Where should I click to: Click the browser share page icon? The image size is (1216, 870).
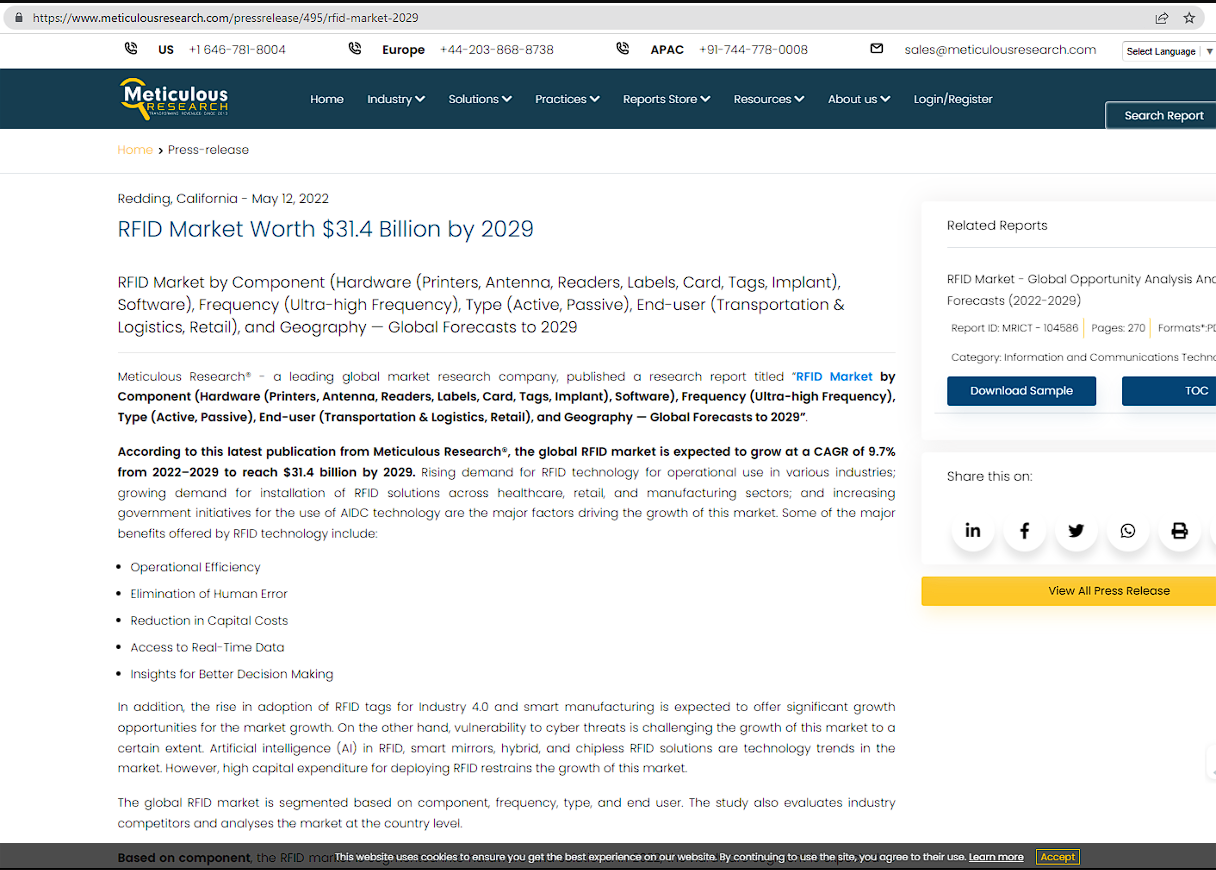coord(1161,18)
